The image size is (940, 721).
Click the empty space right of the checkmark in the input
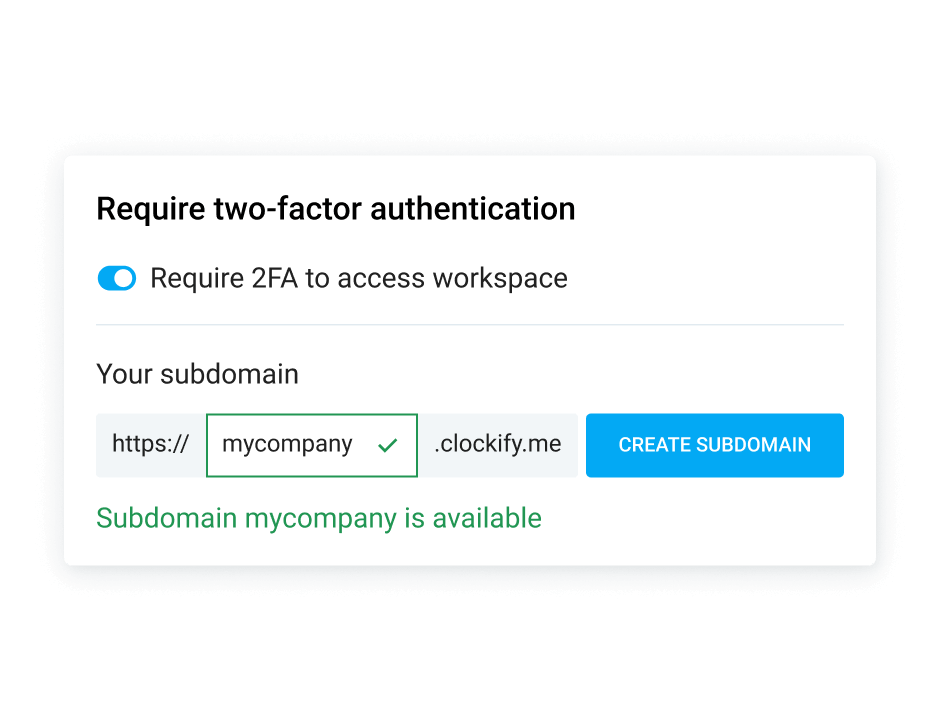point(408,445)
